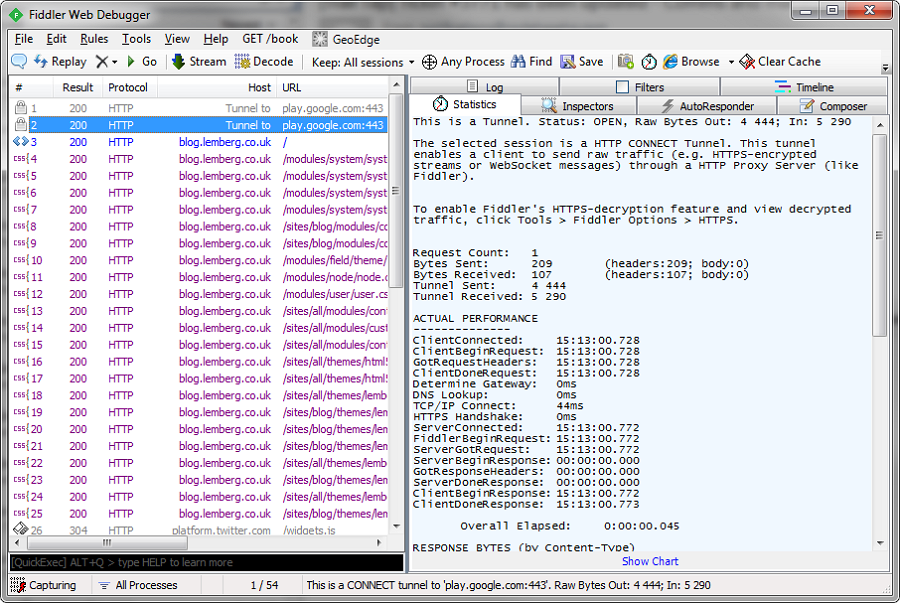Toggle Capturing in the status bar
Viewport: 900px width, 603px height.
point(43,585)
